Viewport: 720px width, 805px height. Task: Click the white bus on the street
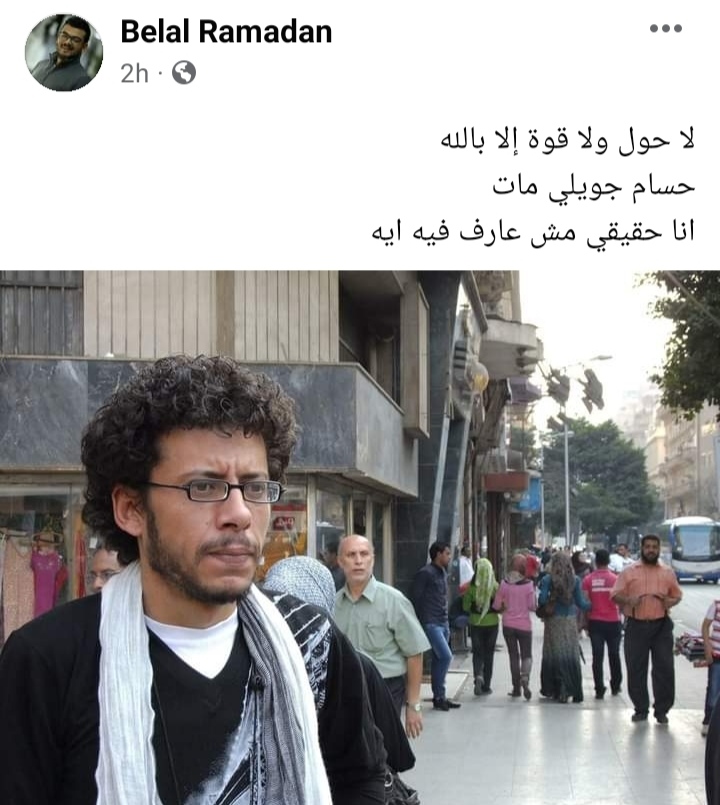click(x=691, y=549)
